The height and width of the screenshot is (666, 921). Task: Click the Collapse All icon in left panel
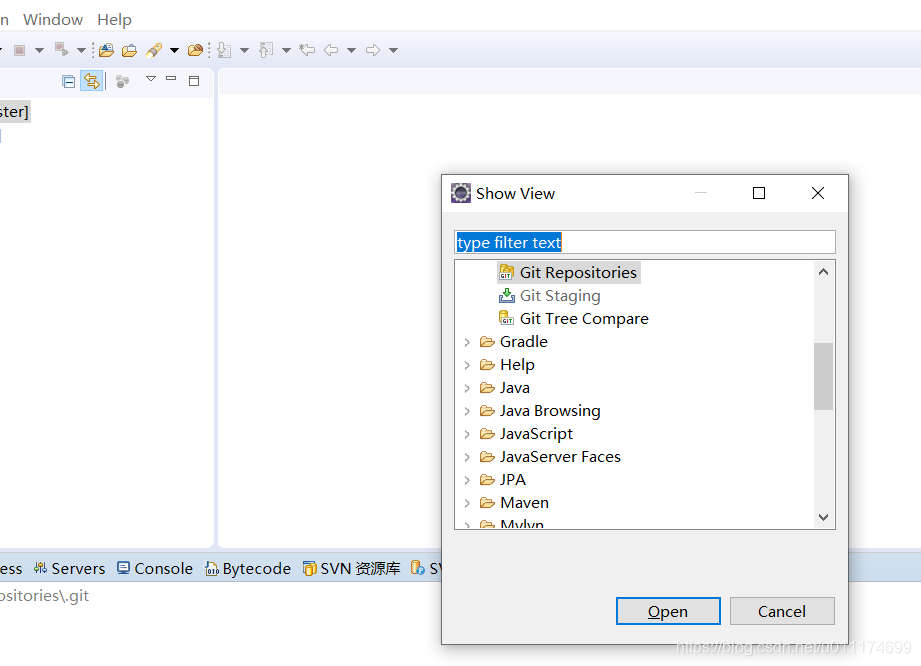69,82
